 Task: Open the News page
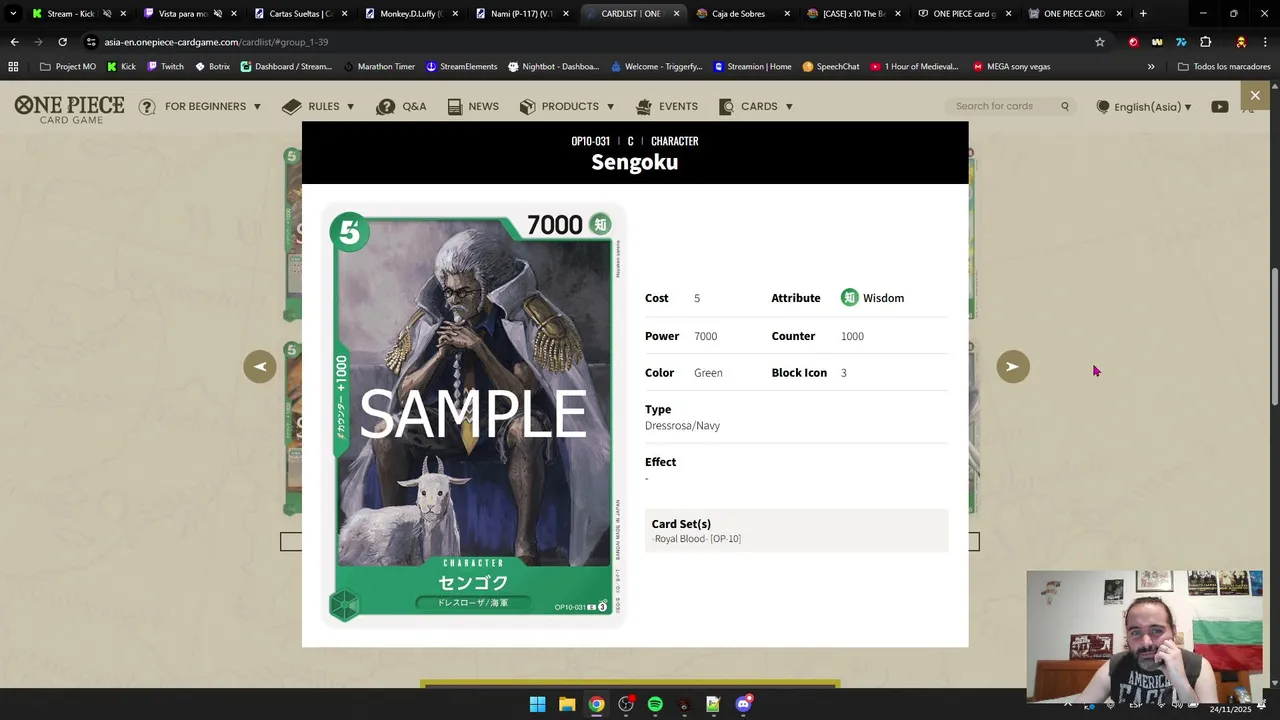pos(473,106)
